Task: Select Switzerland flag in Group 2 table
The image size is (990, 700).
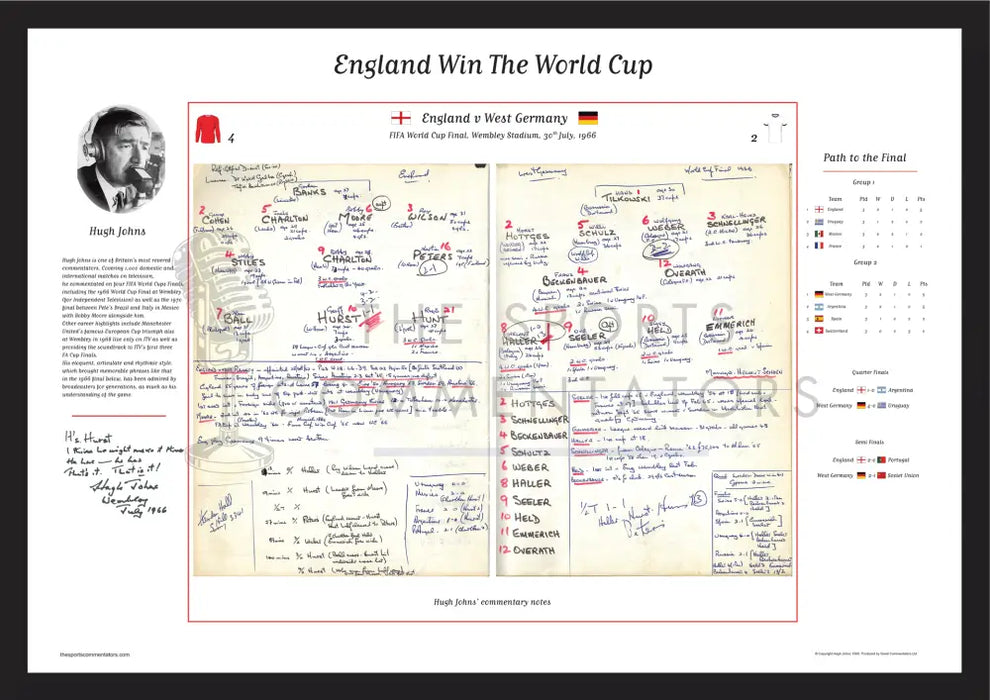Action: [820, 330]
